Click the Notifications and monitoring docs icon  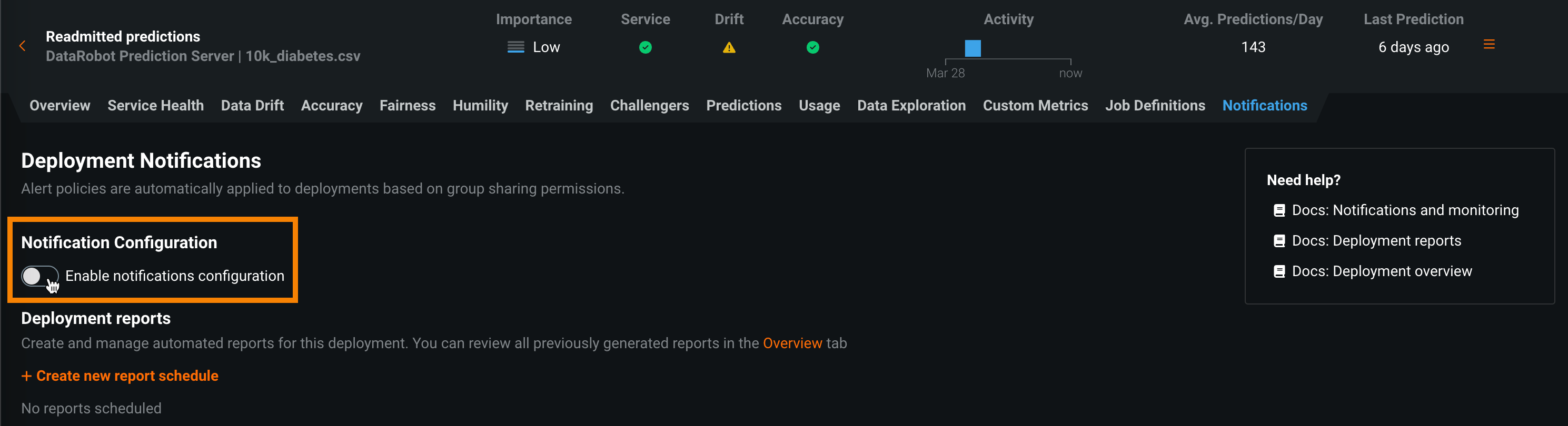pos(1279,210)
